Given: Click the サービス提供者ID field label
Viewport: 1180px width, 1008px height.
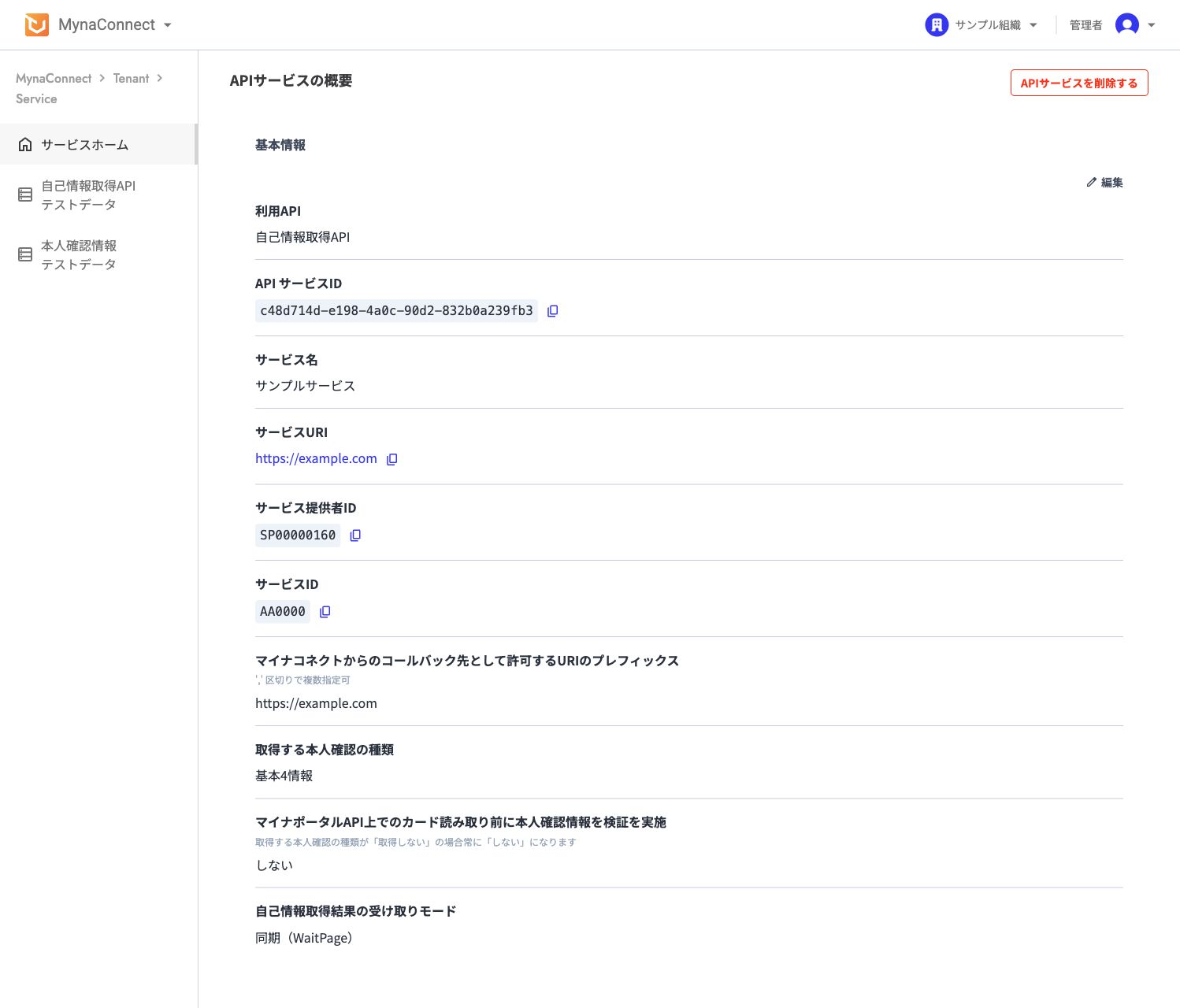Looking at the screenshot, I should [306, 508].
